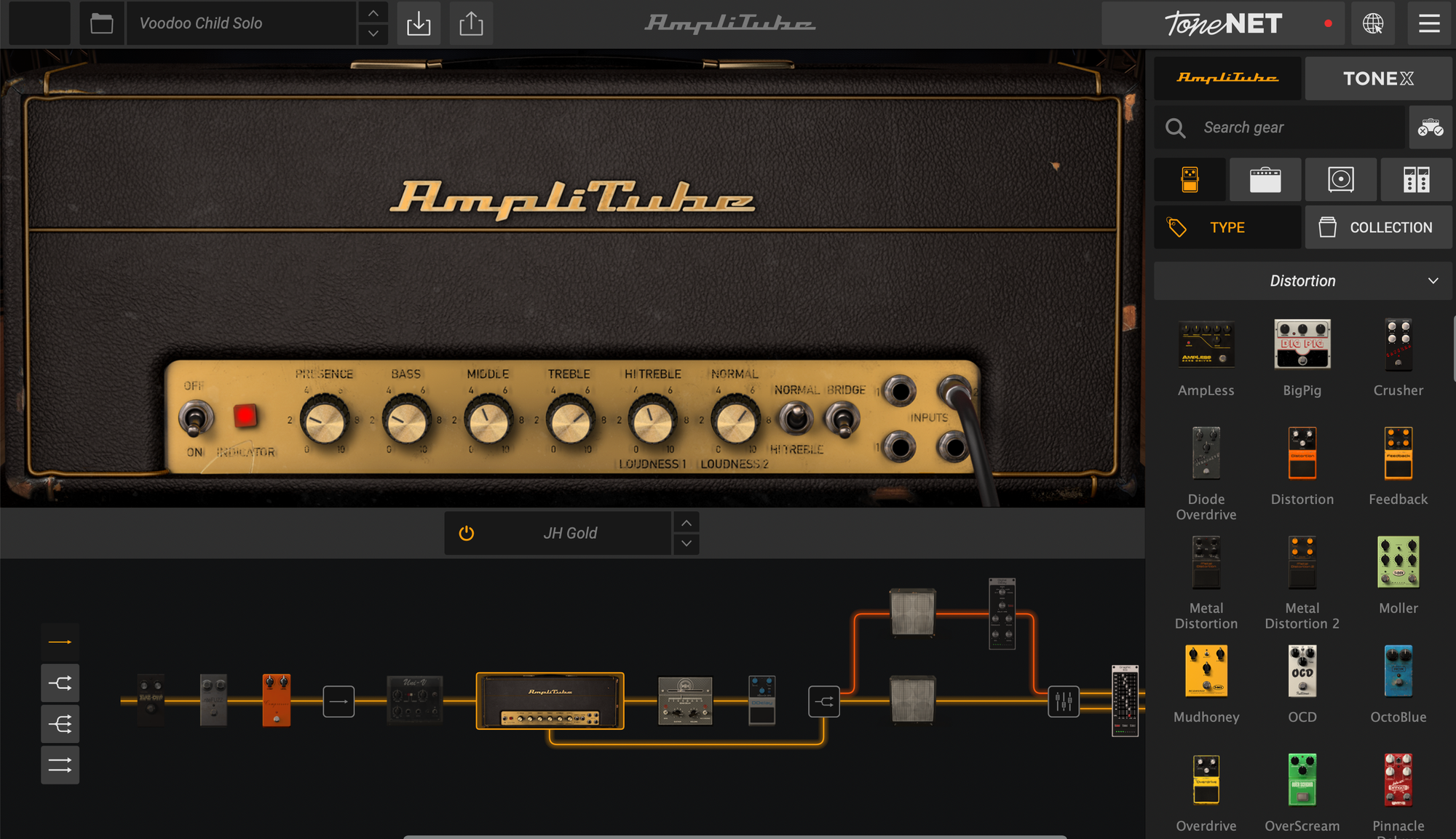Select the blue post-amp pedal in chain
Image resolution: width=1456 pixels, height=839 pixels.
762,701
